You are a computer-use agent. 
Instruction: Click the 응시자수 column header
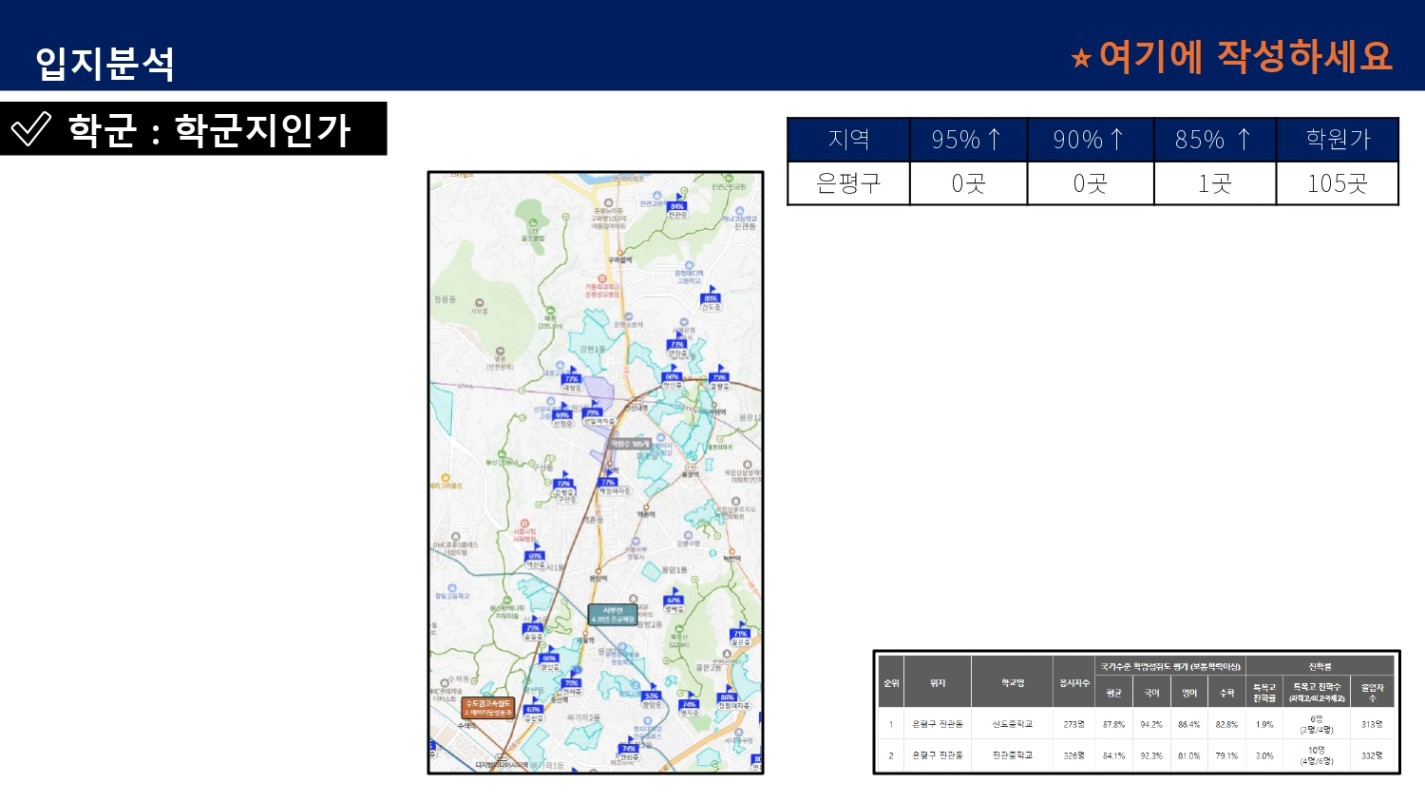(1074, 682)
